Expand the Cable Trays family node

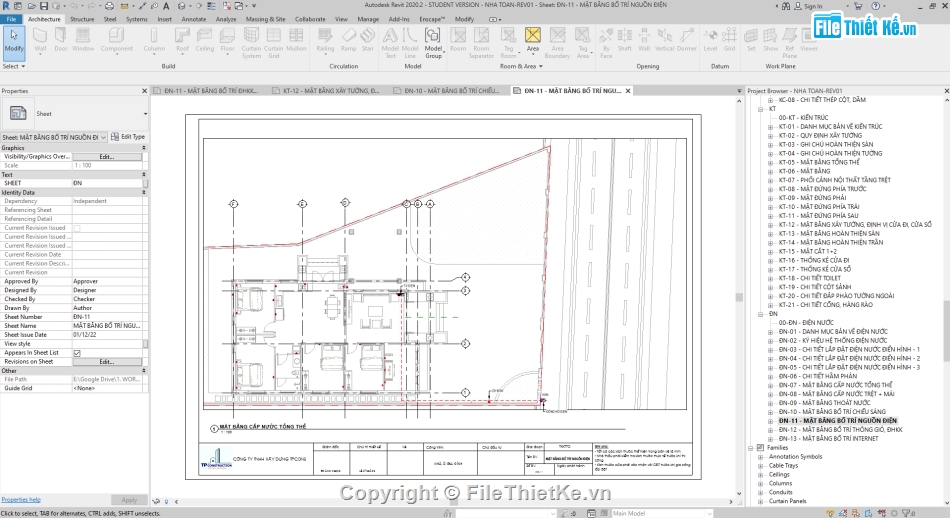pyautogui.click(x=760, y=466)
